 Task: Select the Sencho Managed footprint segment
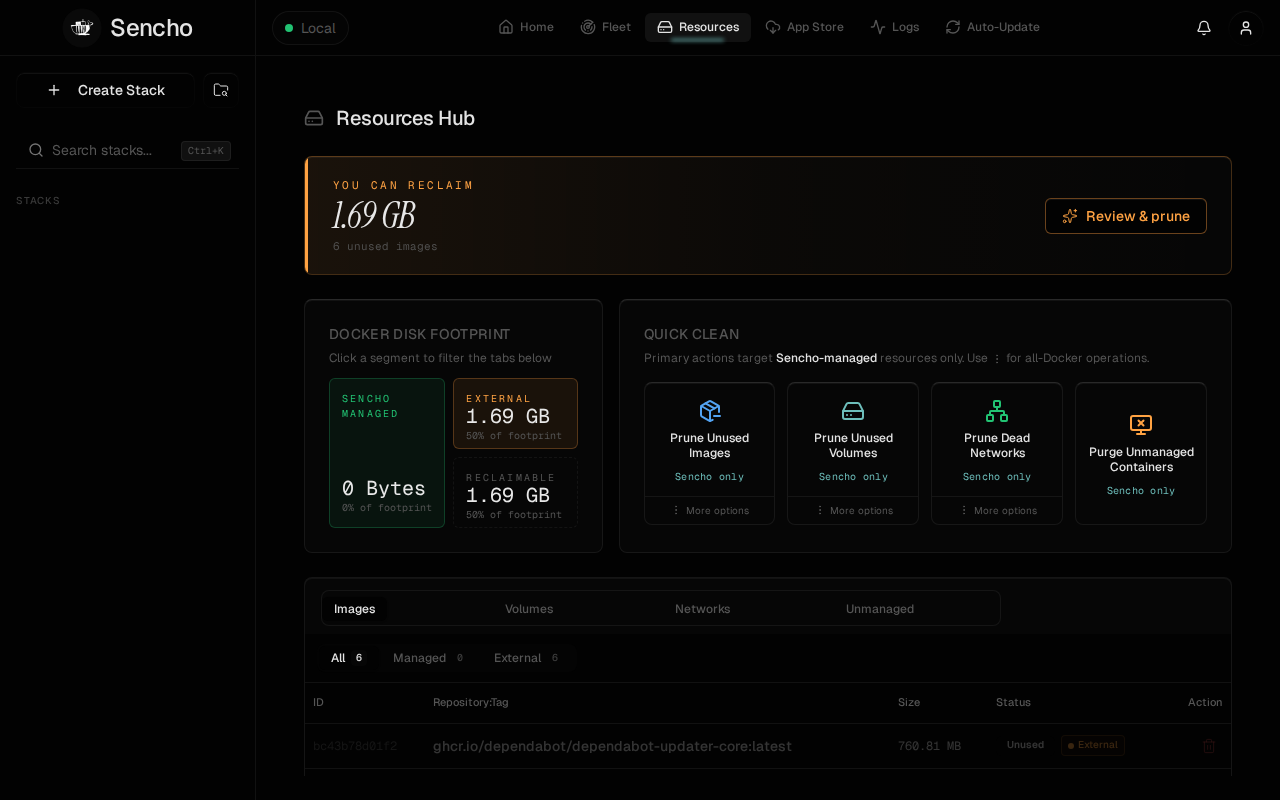(x=387, y=453)
